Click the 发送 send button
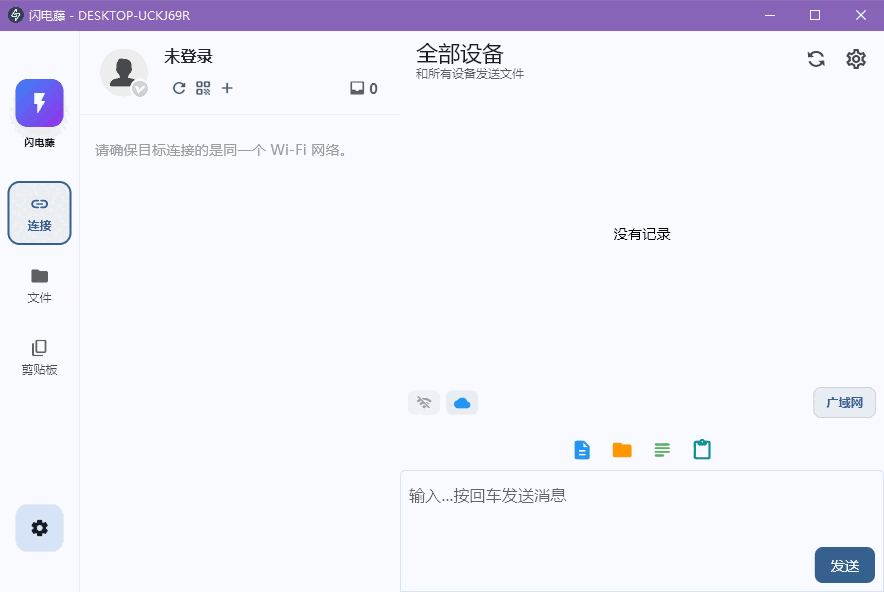 [844, 565]
